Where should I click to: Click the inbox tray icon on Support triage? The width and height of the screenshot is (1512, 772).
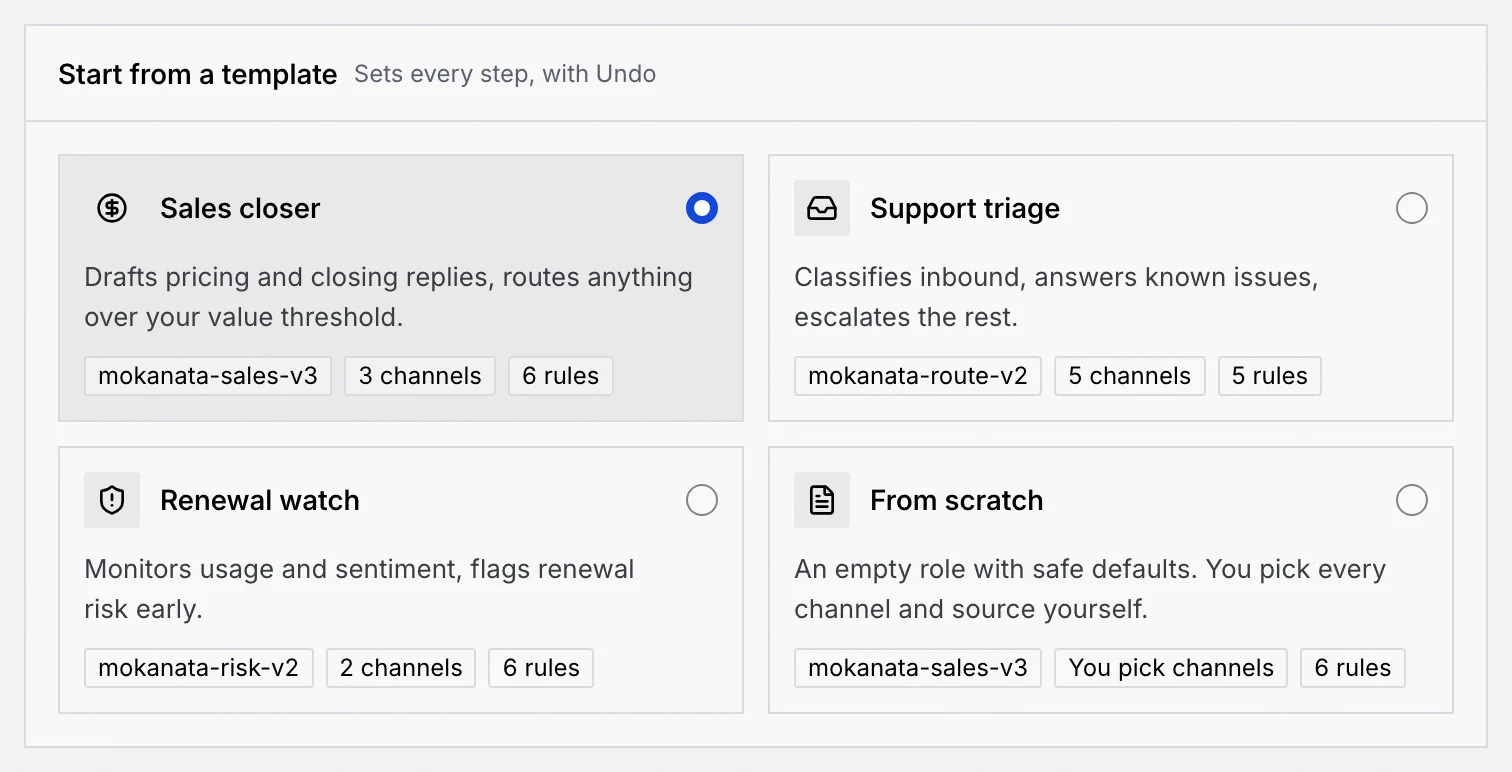(822, 208)
